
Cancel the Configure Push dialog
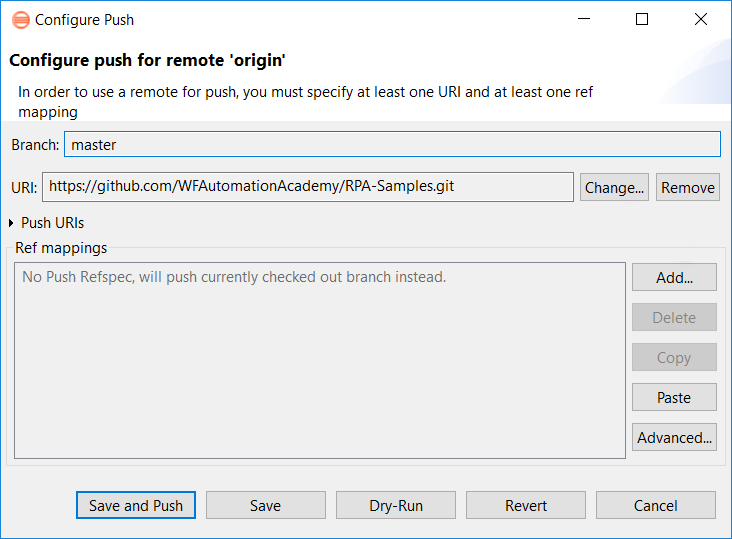(655, 505)
